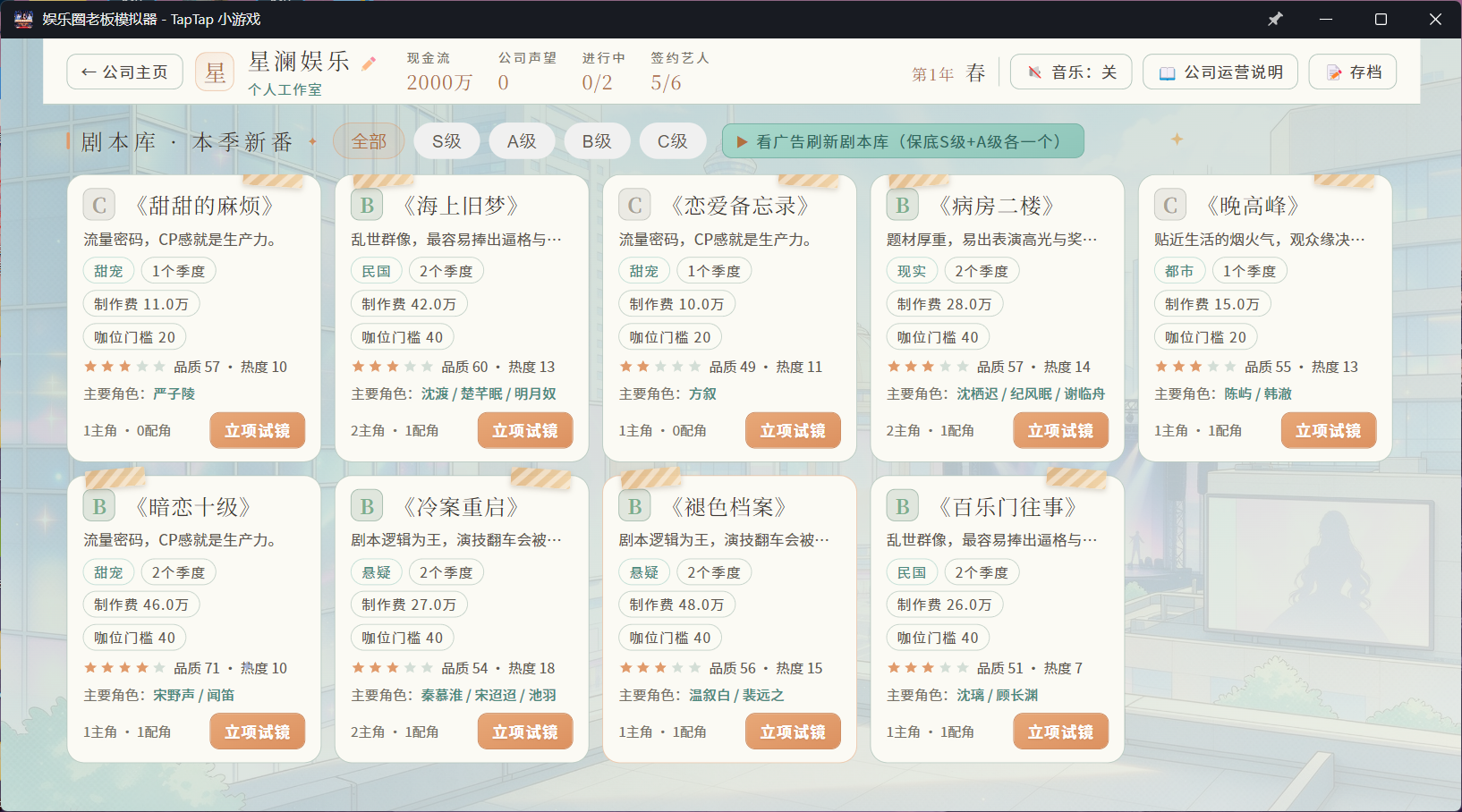
Task: Click the 星 company avatar badge
Action: tap(215, 72)
